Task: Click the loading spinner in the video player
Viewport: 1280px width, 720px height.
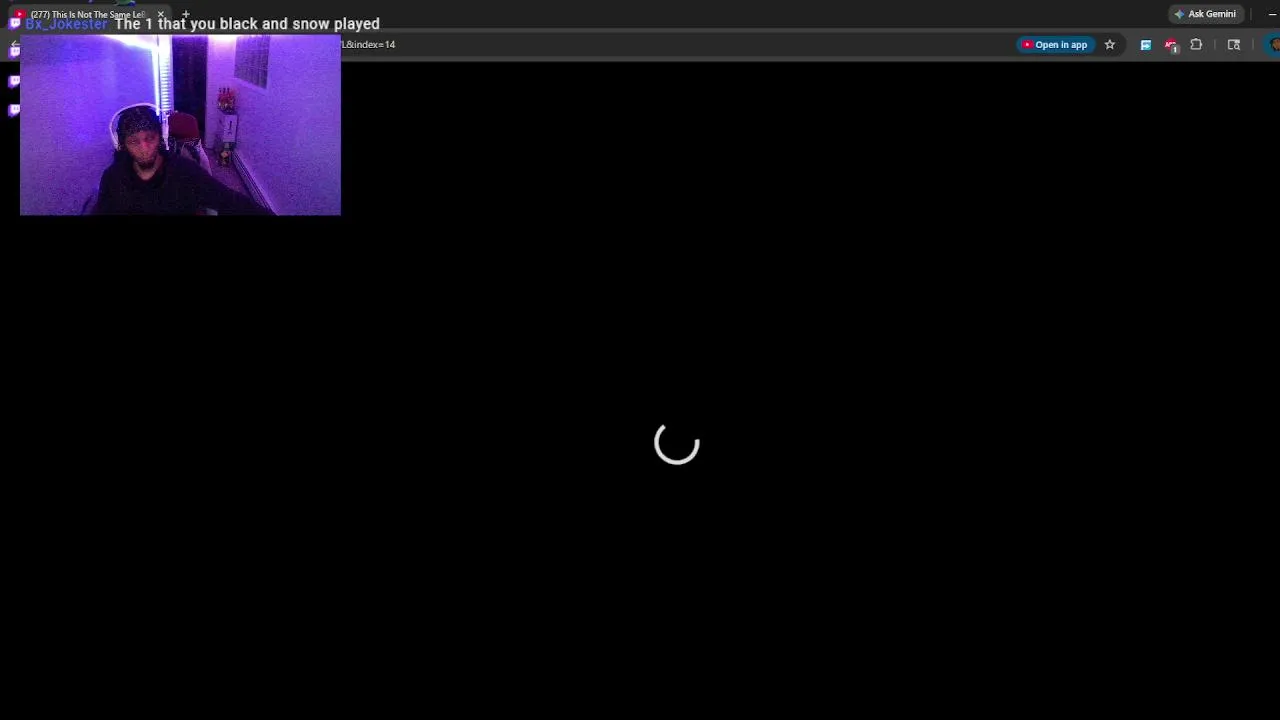Action: pyautogui.click(x=677, y=443)
